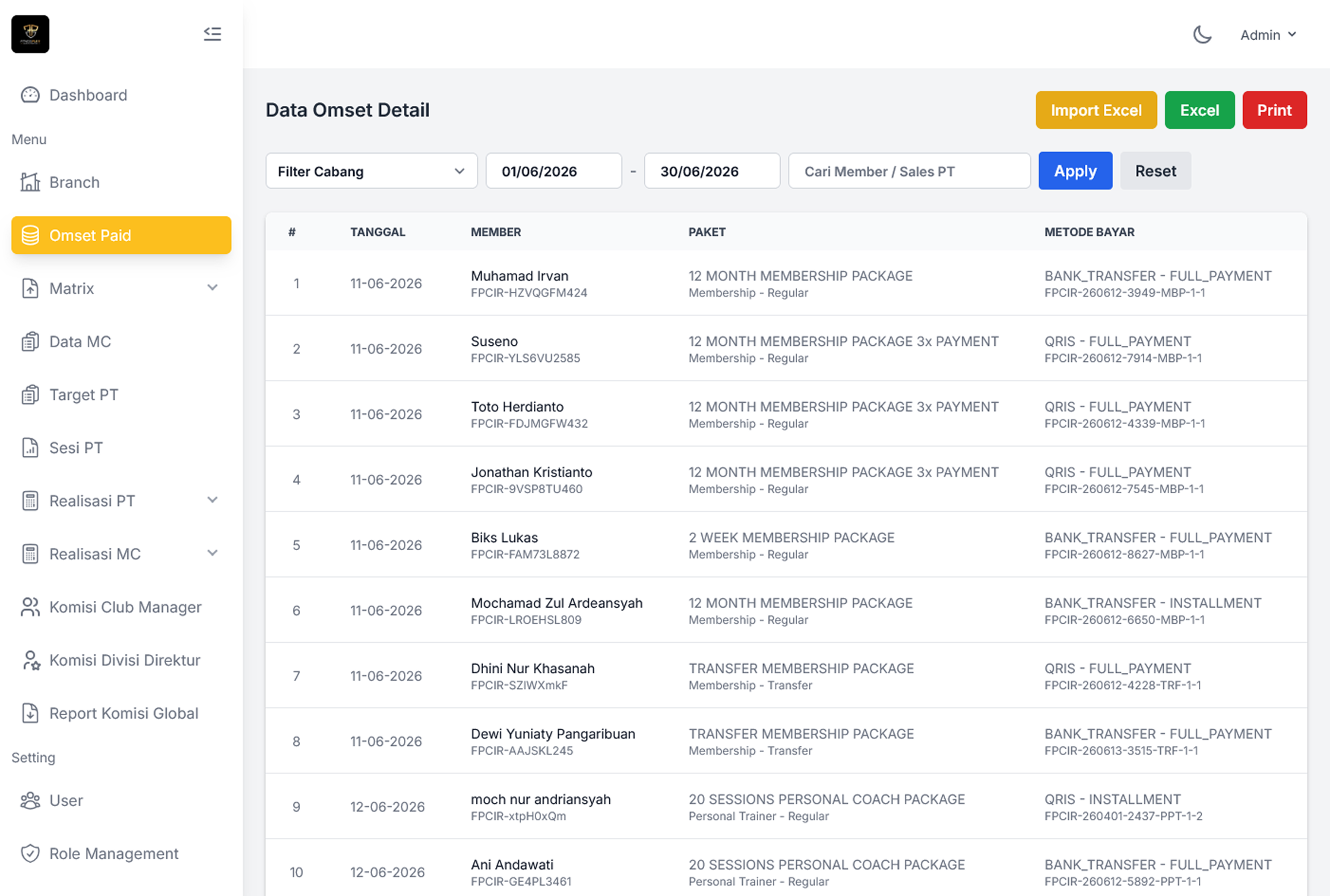Viewport: 1330px width, 896px height.
Task: Open Report Komisi Global page
Action: (121, 713)
